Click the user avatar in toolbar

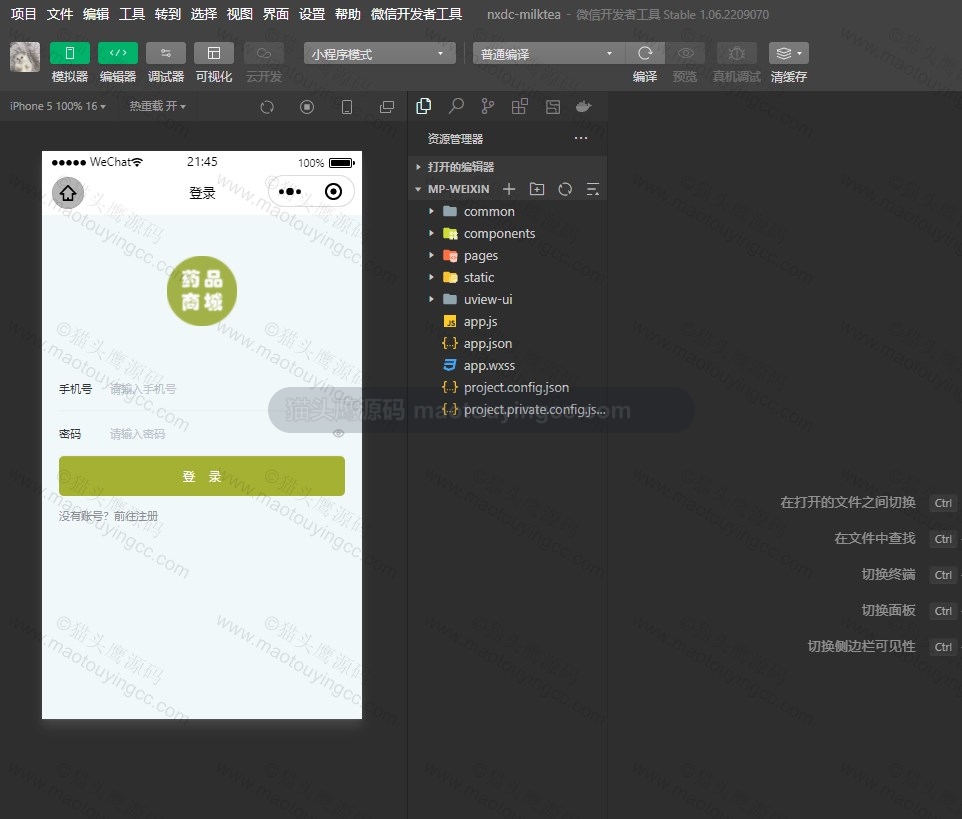(25, 57)
